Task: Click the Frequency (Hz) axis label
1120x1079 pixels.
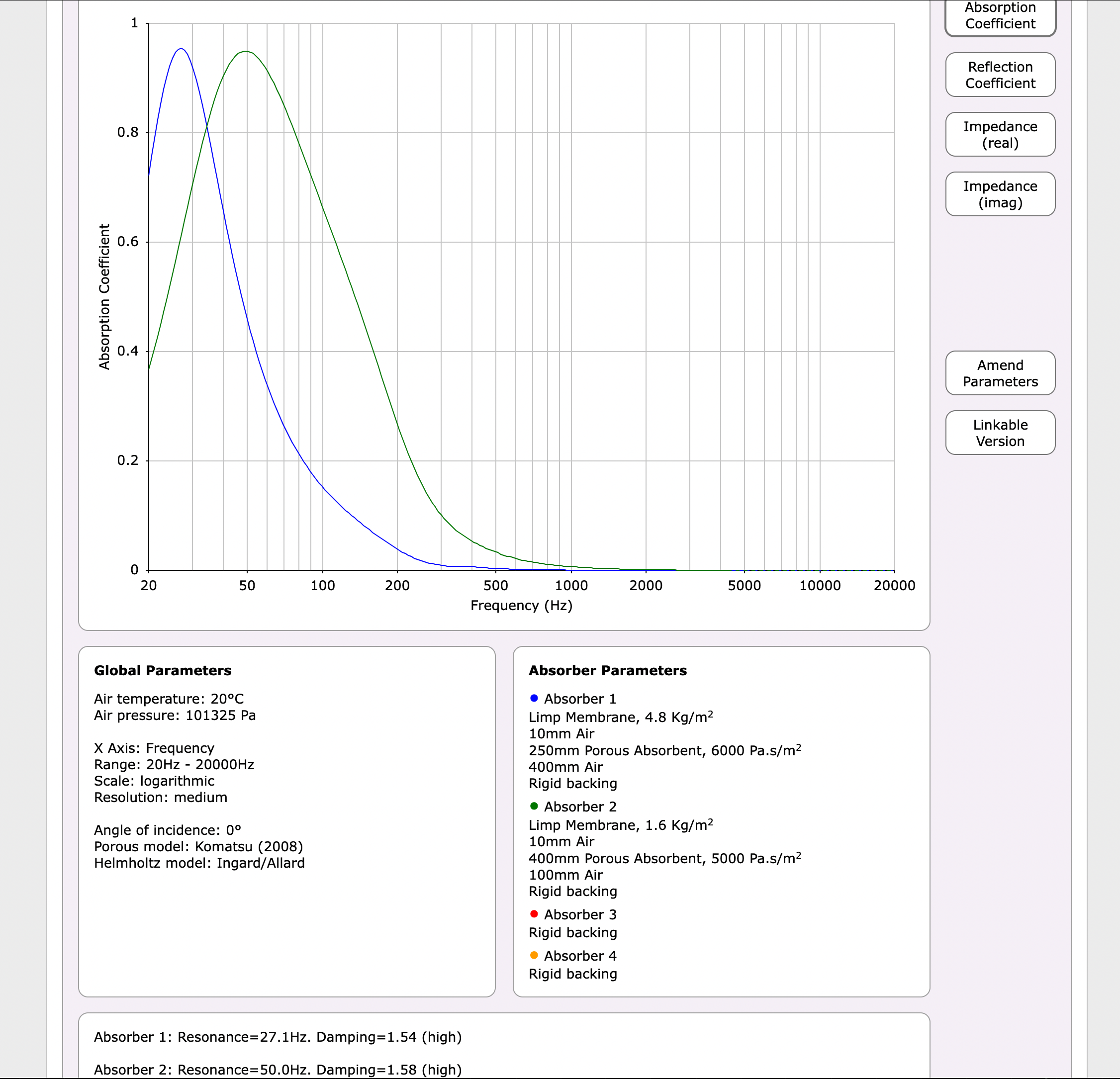Action: (x=521, y=606)
